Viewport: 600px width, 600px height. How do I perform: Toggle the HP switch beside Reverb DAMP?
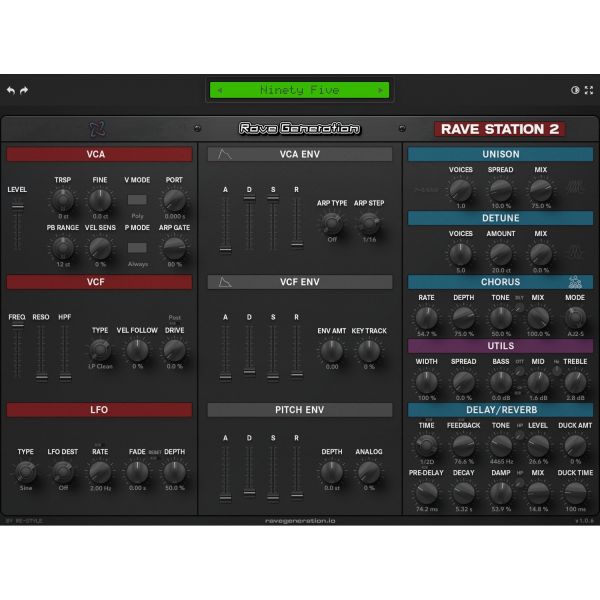click(x=519, y=483)
